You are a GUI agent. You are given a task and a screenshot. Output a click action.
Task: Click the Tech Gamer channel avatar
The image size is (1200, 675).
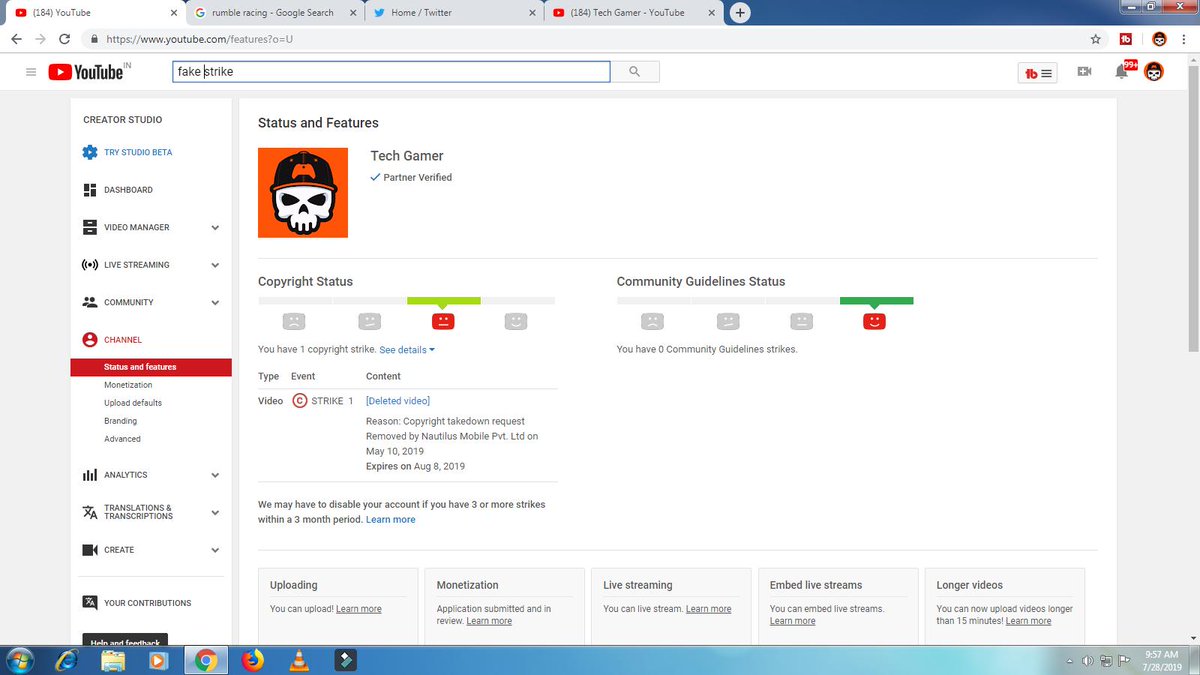click(x=303, y=193)
